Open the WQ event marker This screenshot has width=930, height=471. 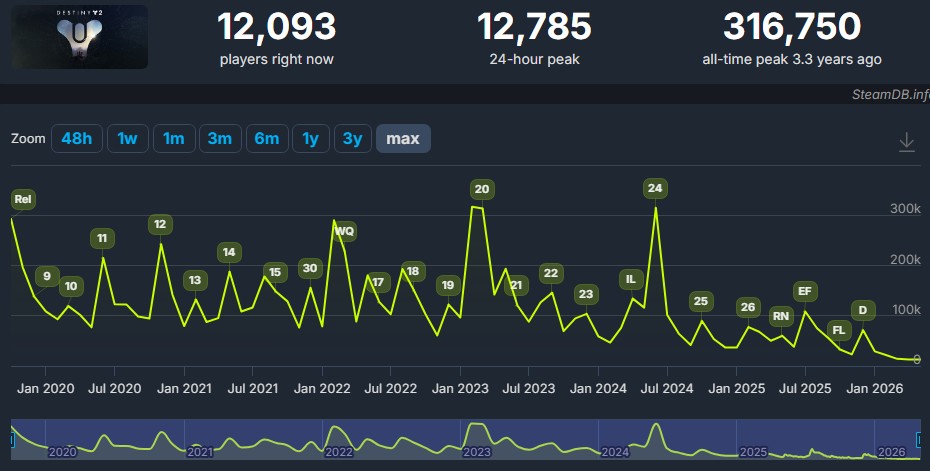[x=345, y=231]
